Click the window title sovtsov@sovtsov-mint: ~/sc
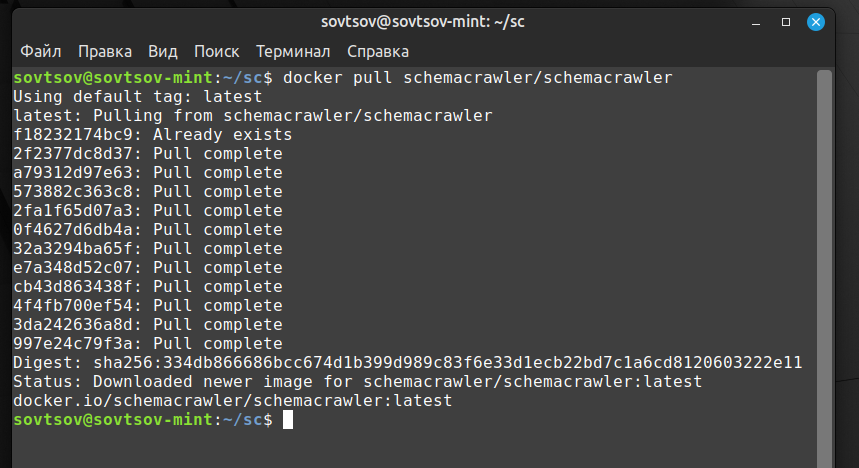Viewport: 859px width, 468px height. tap(422, 22)
